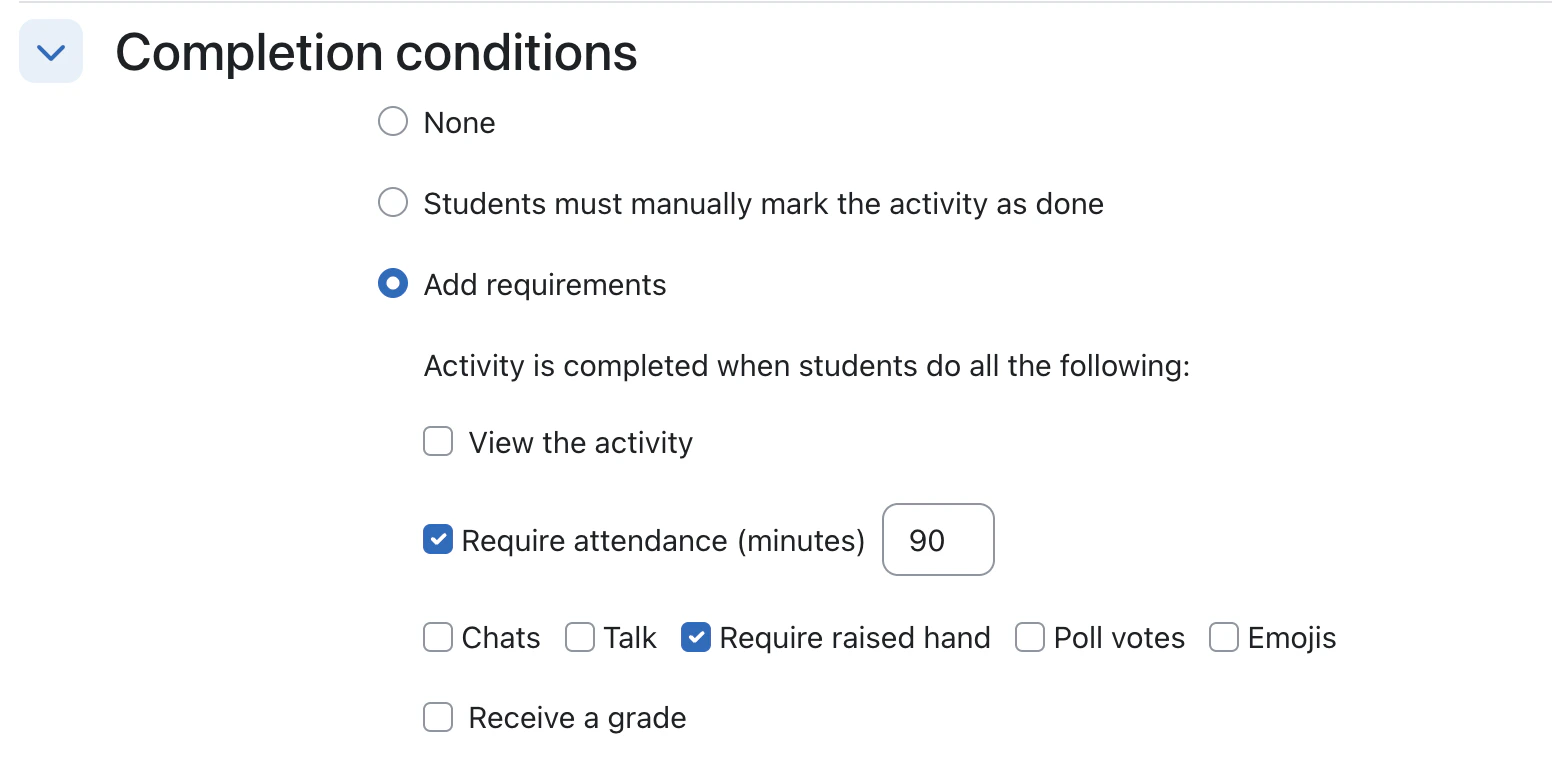Enable the Chats requirement

point(437,637)
